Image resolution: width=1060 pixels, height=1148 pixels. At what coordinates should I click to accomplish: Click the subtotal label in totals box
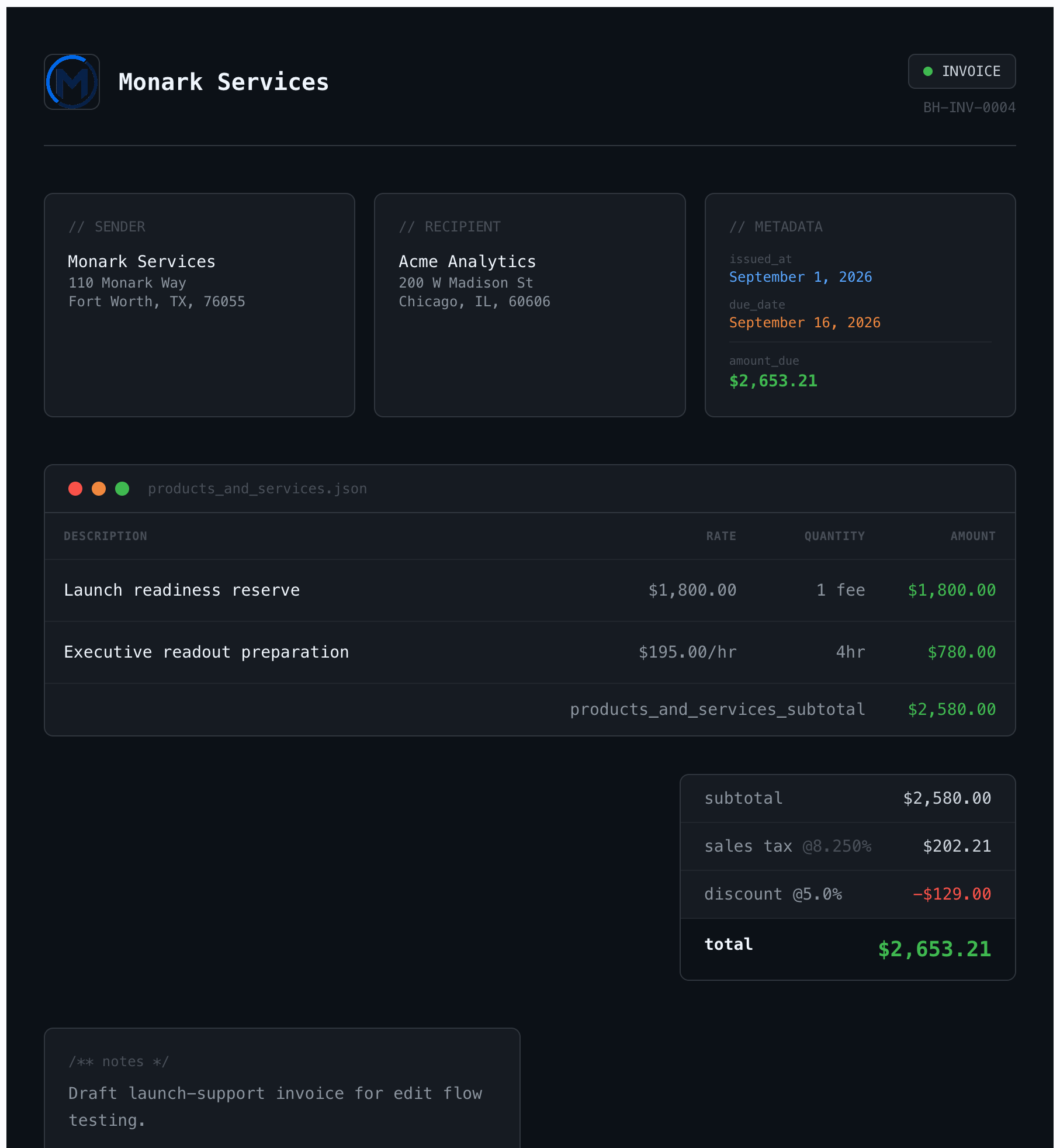(x=743, y=798)
